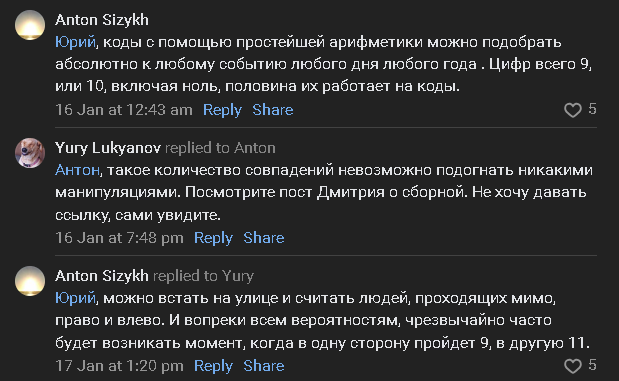Share the 16 Jan 12:43 am comment
Viewport: 619px width, 381px height.
coord(273,110)
